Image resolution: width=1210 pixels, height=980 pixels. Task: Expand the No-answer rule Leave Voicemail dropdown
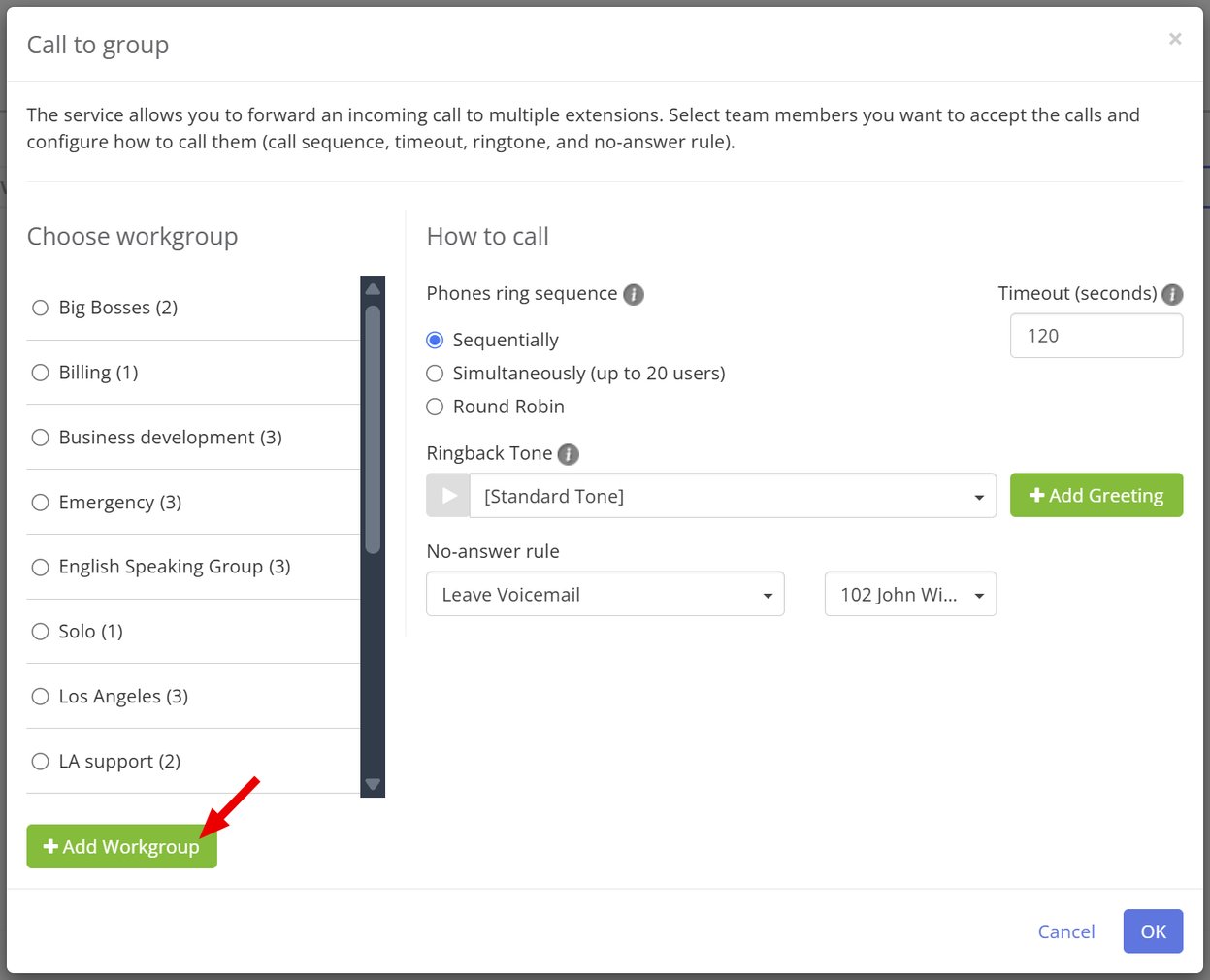point(605,595)
